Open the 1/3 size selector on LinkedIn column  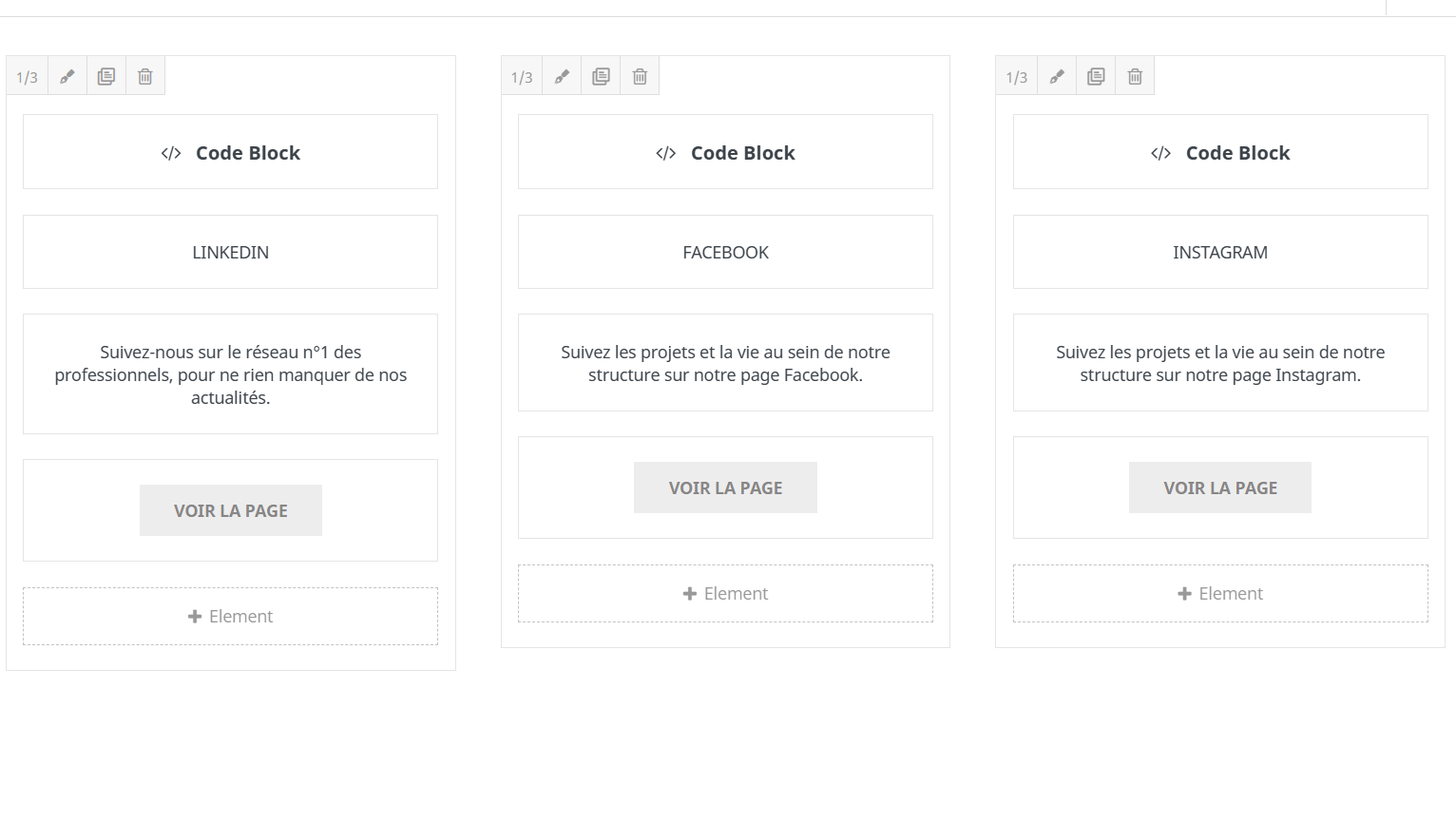(x=27, y=77)
